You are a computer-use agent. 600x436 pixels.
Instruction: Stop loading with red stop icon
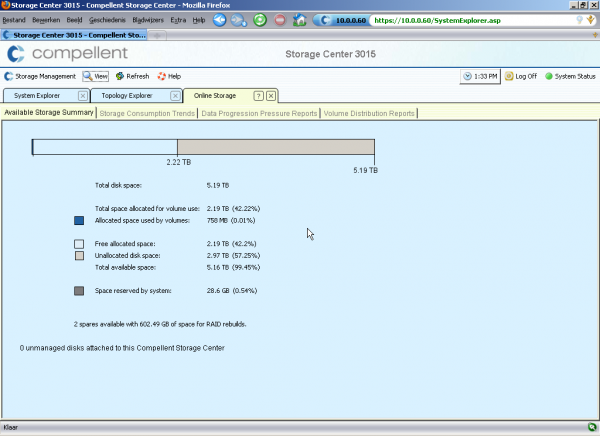pos(280,20)
